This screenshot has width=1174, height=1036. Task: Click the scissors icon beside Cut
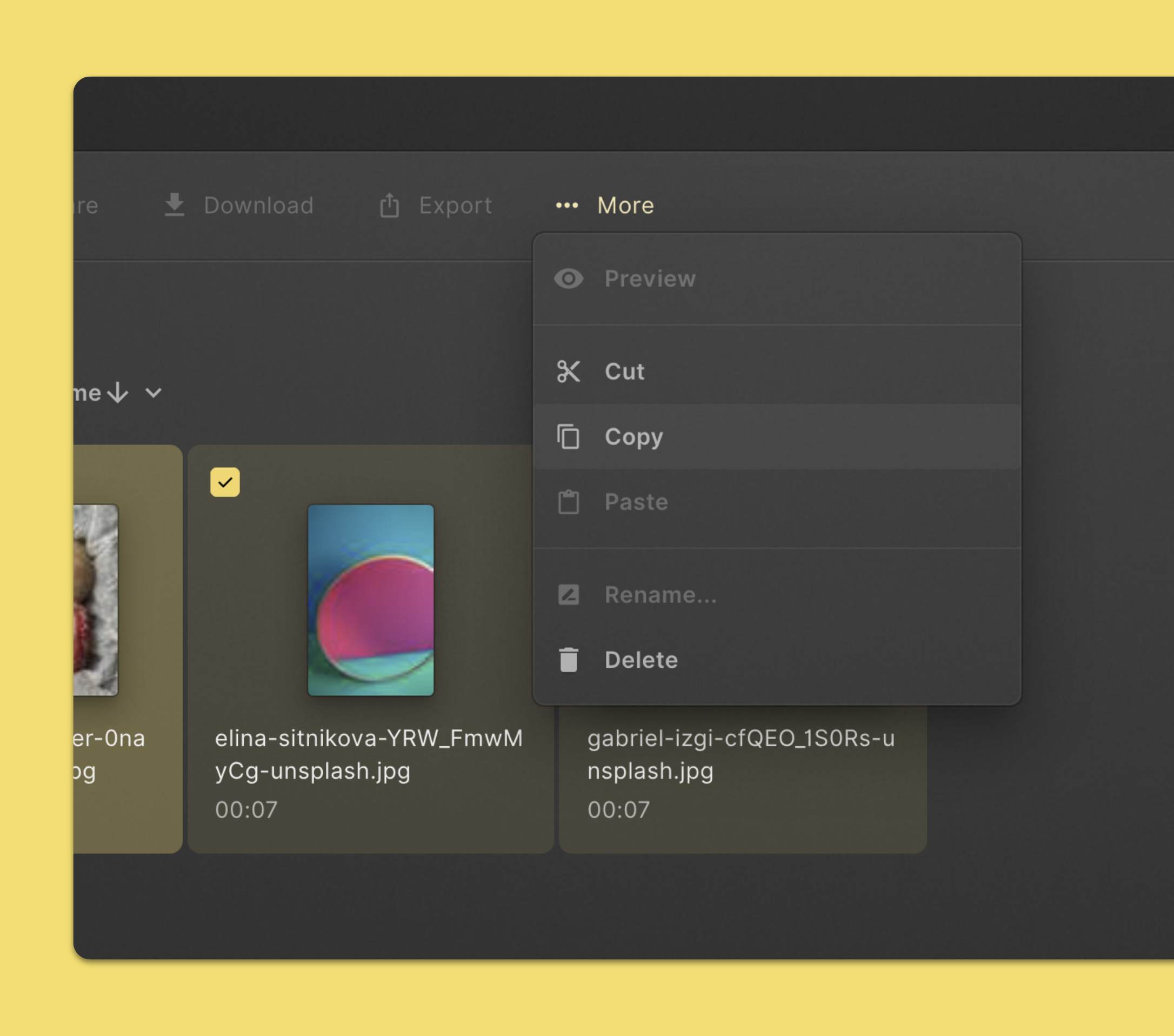[x=569, y=371]
